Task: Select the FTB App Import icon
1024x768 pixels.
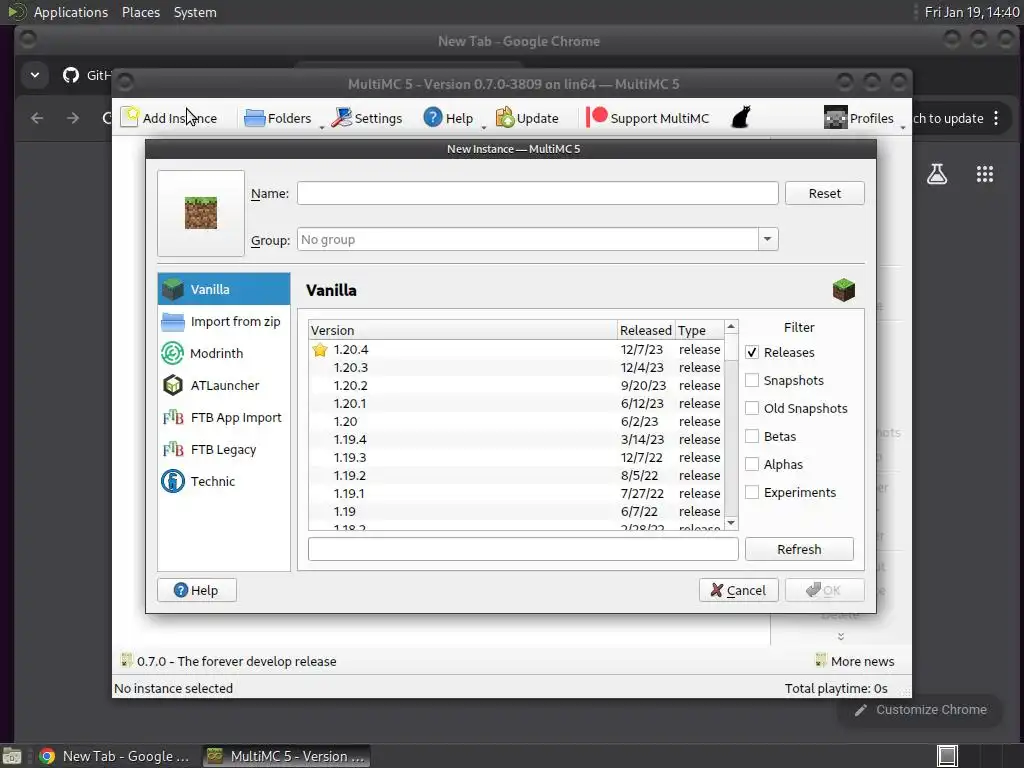Action: tap(173, 417)
